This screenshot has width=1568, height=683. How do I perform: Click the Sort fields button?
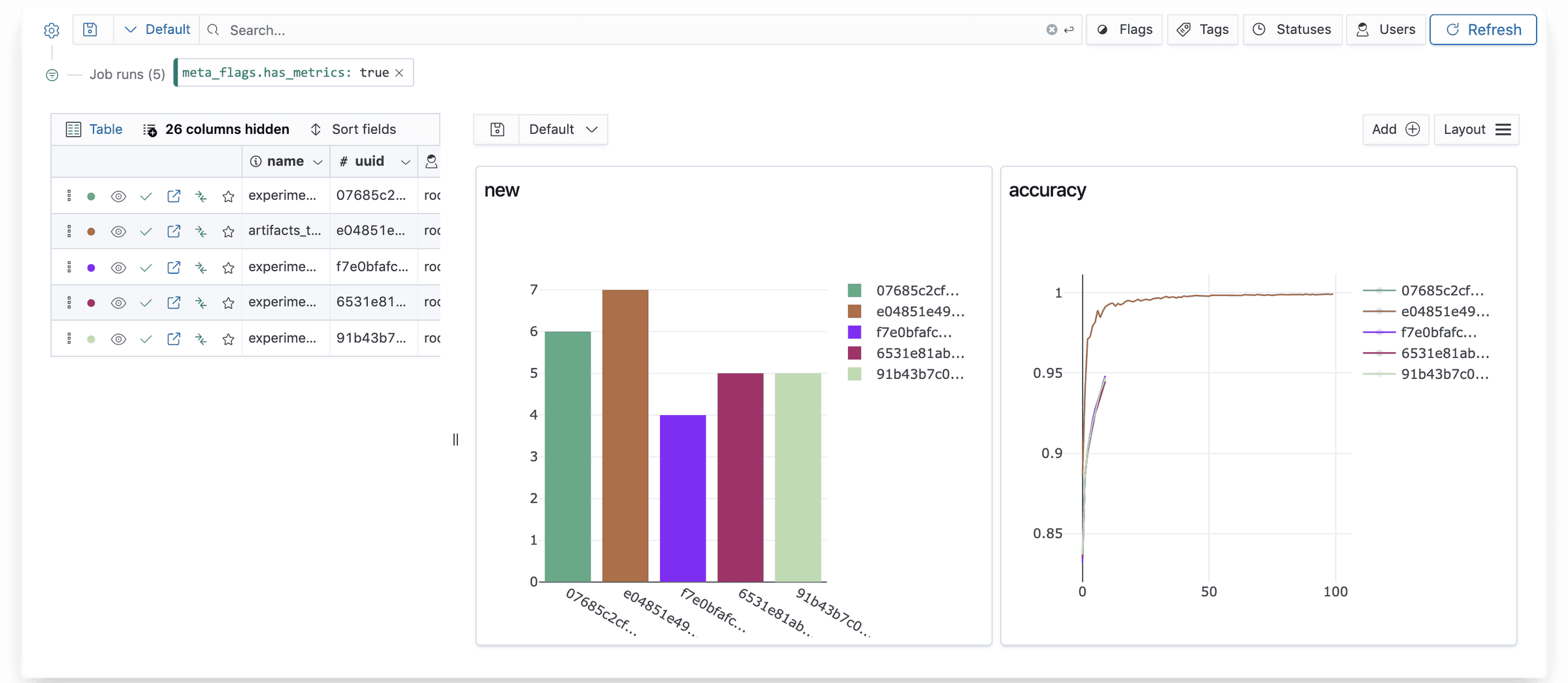[363, 129]
